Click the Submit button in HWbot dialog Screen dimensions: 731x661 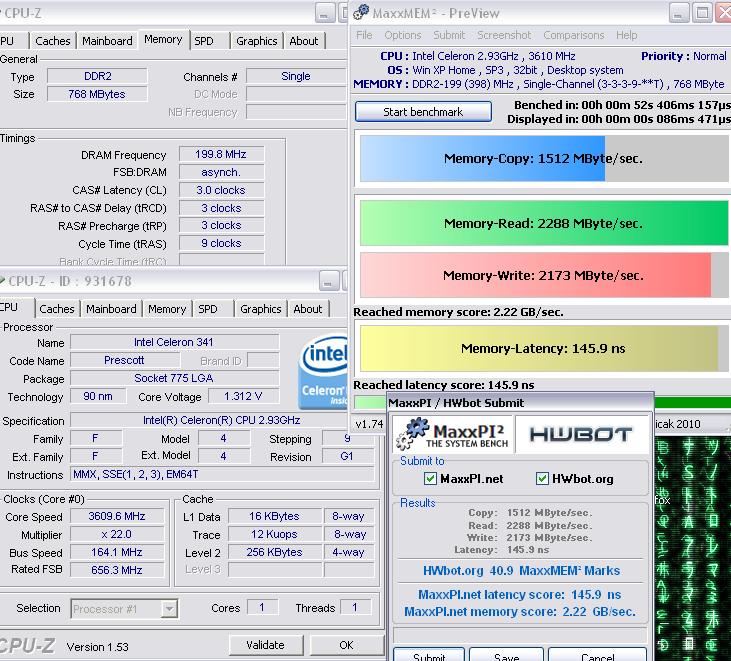(429, 655)
